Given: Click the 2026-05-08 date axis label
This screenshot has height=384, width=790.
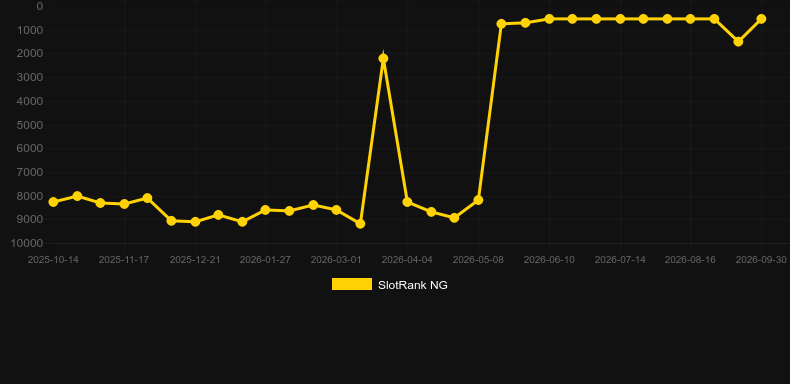Looking at the screenshot, I should click(478, 260).
